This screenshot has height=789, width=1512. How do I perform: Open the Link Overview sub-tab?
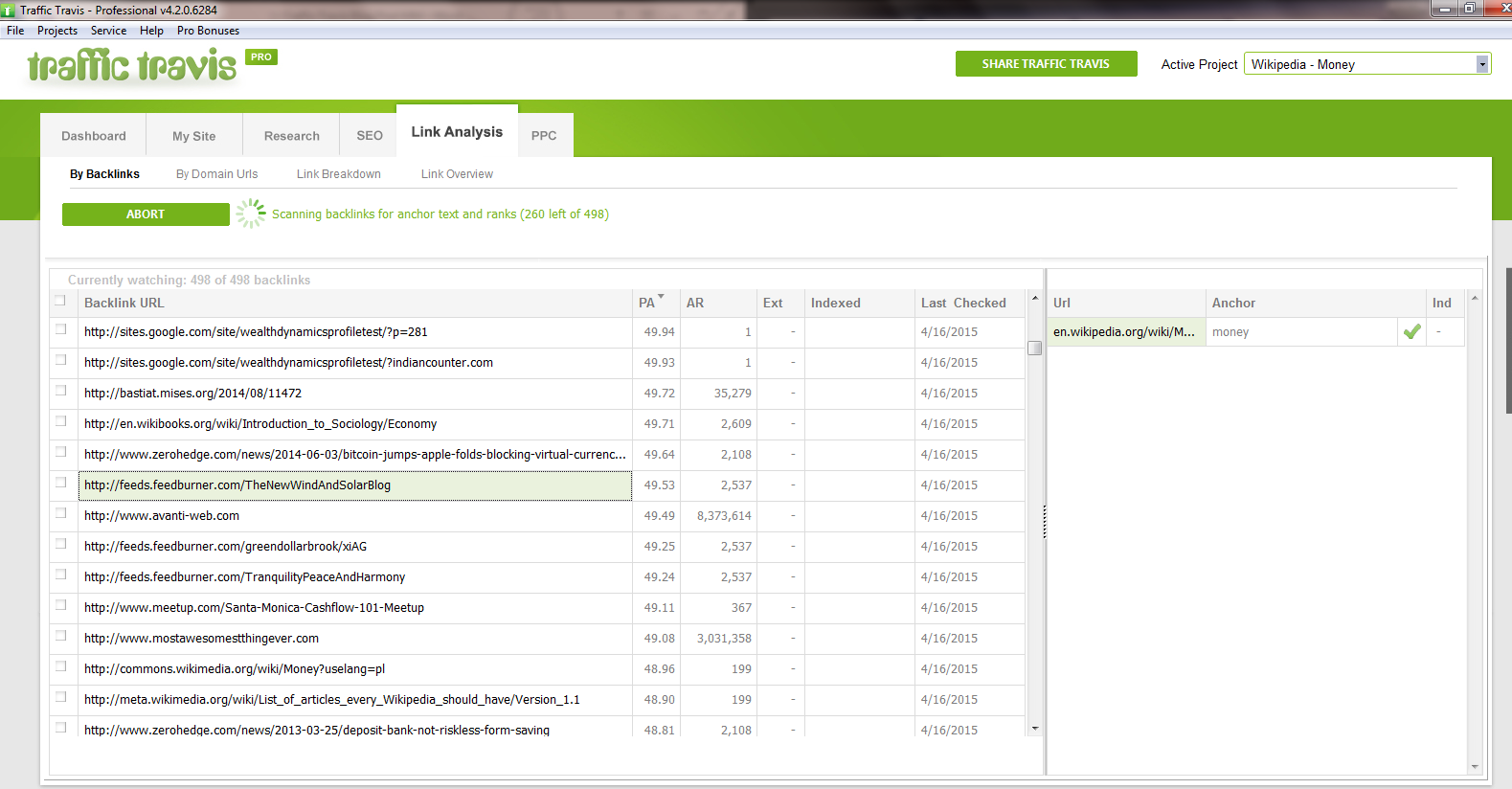pyautogui.click(x=457, y=174)
